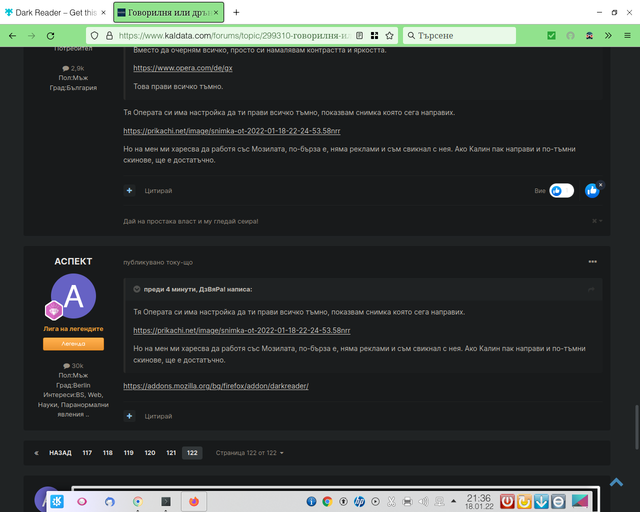The height and width of the screenshot is (512, 640).
Task: Show hidden system tray icons arrow
Action: click(x=453, y=501)
